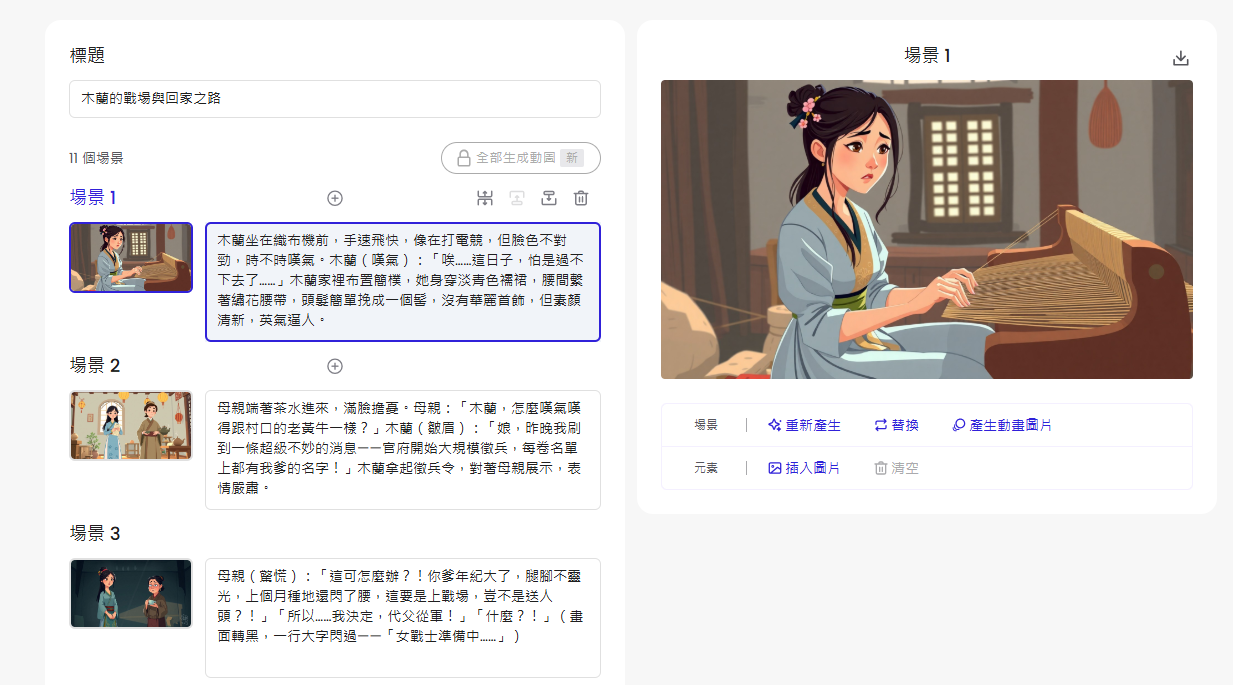1233x685 pixels.
Task: Click the add scene plus icon after 場景 2
Action: [x=335, y=366]
